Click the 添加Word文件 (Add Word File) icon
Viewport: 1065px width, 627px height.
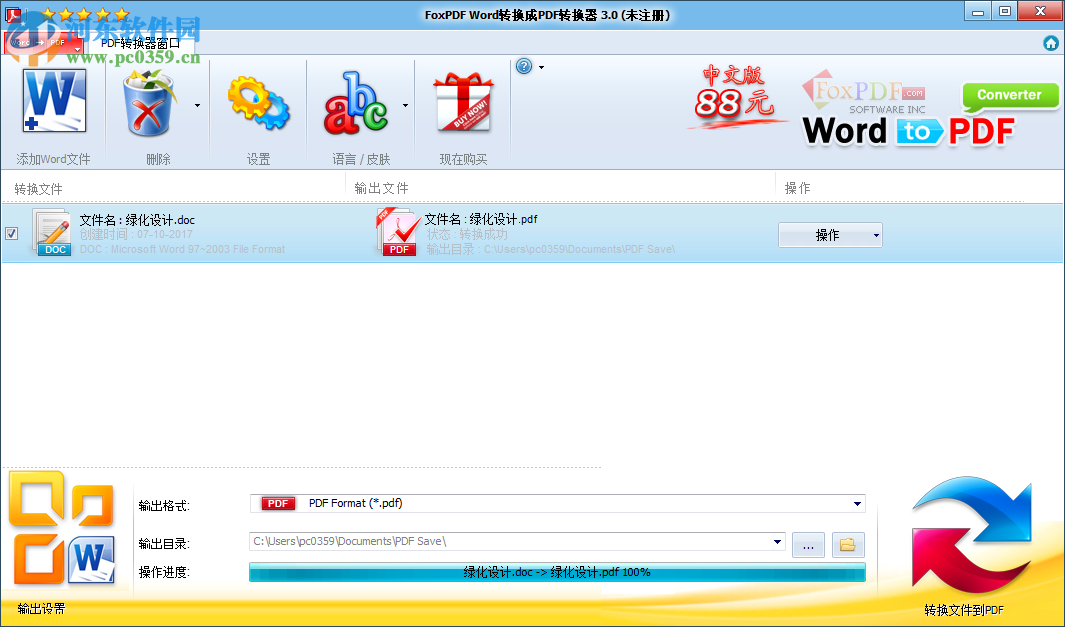tap(54, 101)
